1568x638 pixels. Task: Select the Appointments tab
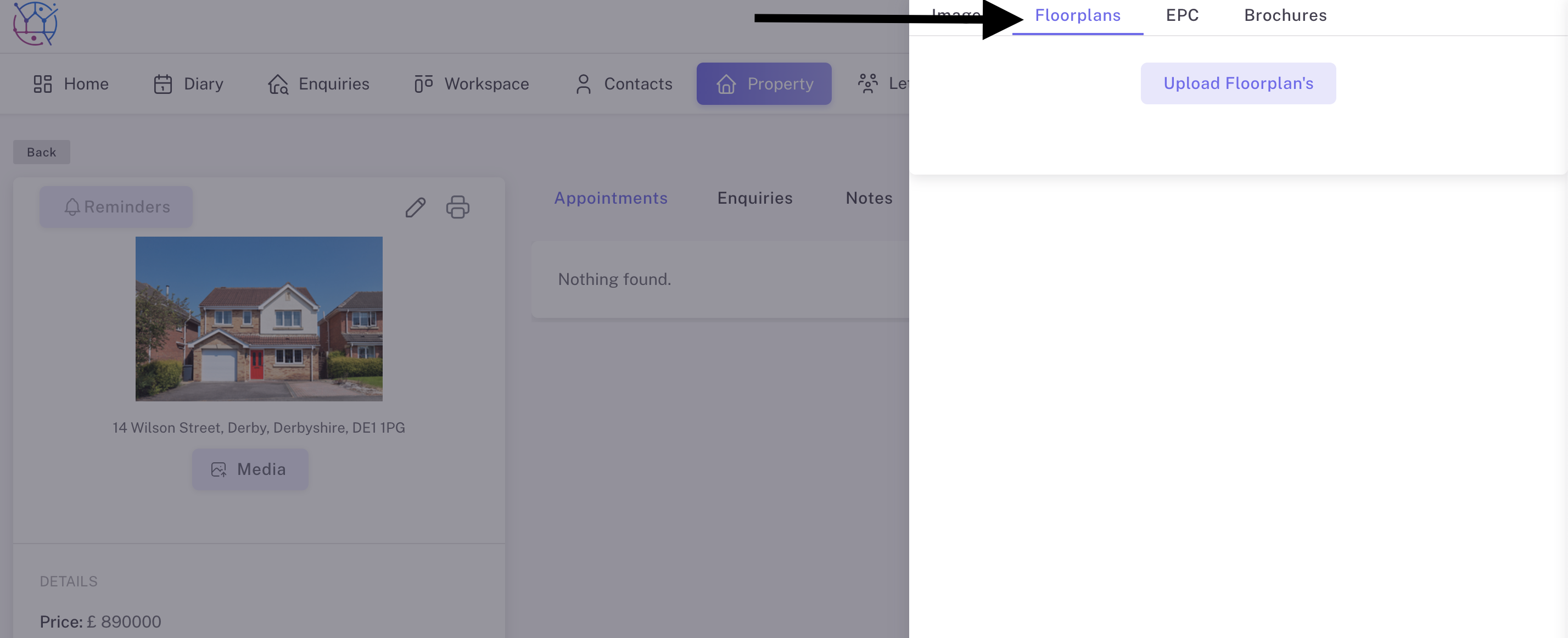611,198
